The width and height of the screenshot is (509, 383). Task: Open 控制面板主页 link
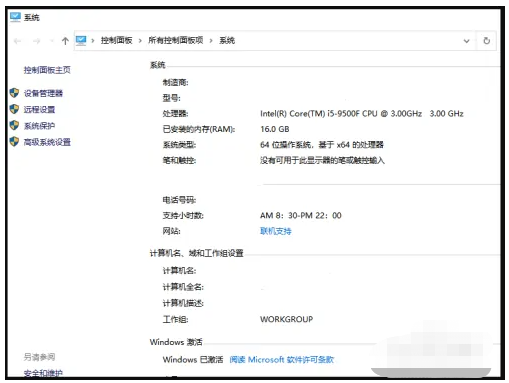tap(47, 70)
